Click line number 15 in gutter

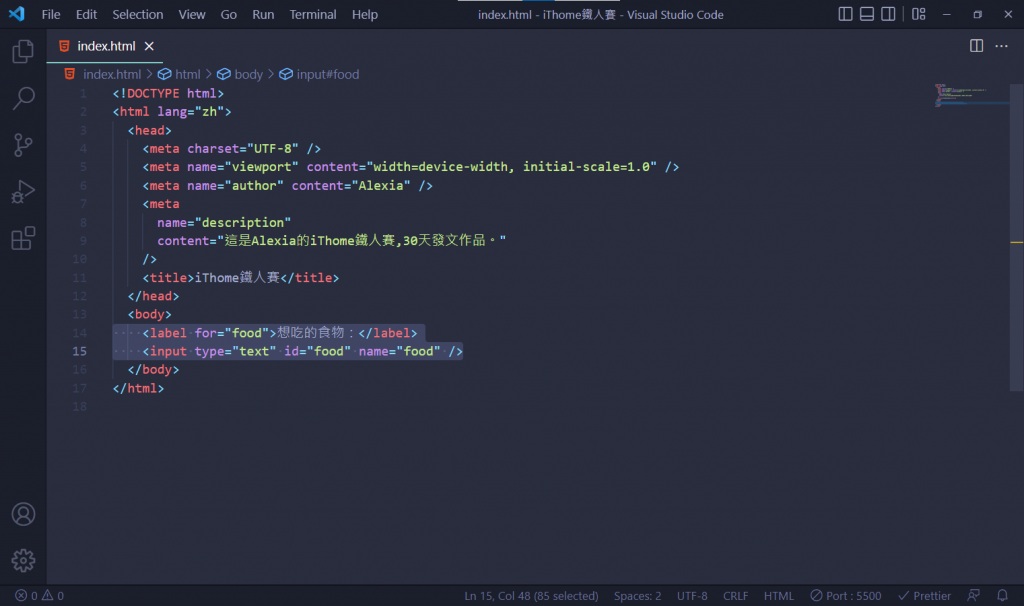pos(79,351)
